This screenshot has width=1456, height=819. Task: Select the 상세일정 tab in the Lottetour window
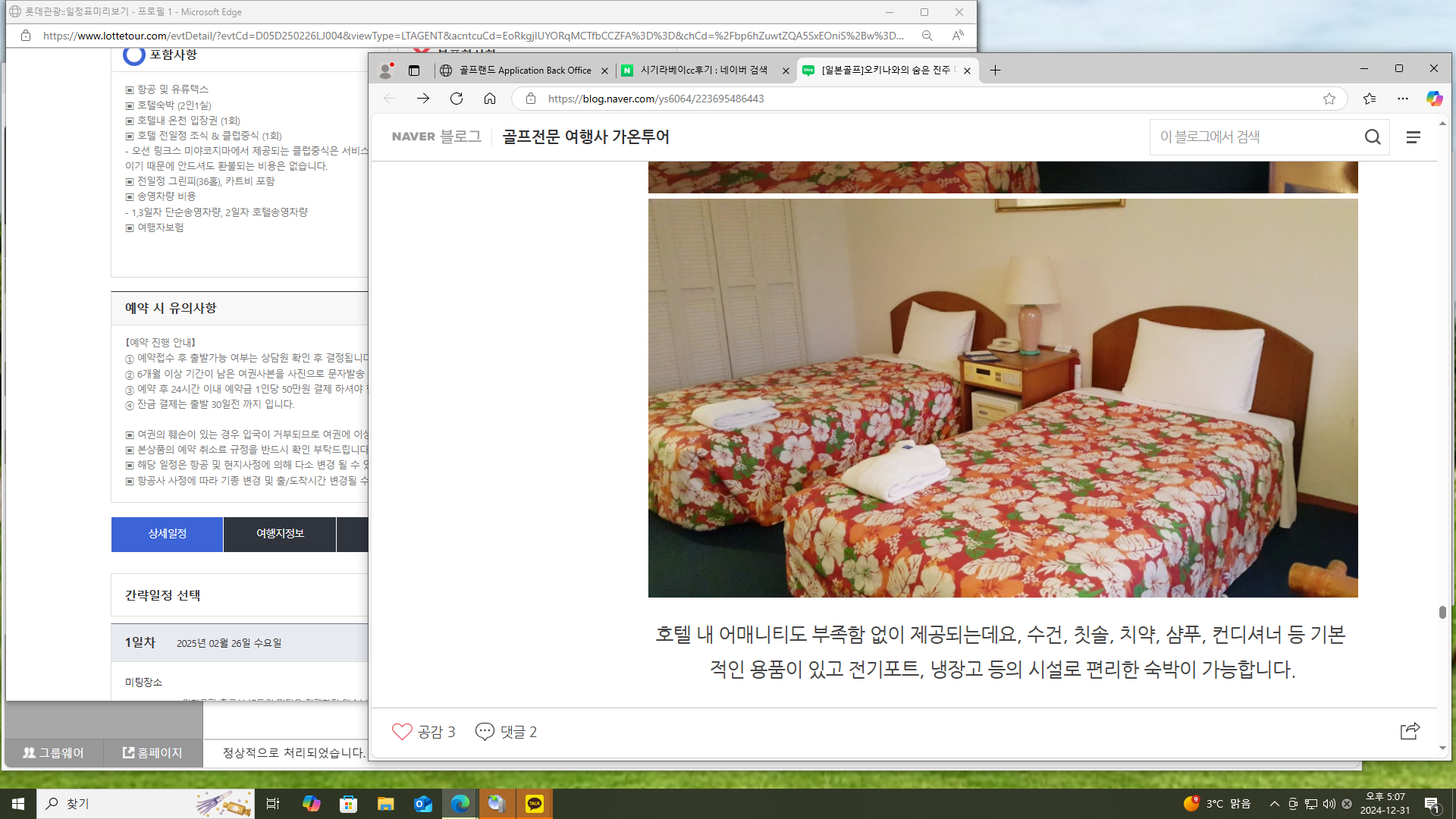[x=167, y=534]
